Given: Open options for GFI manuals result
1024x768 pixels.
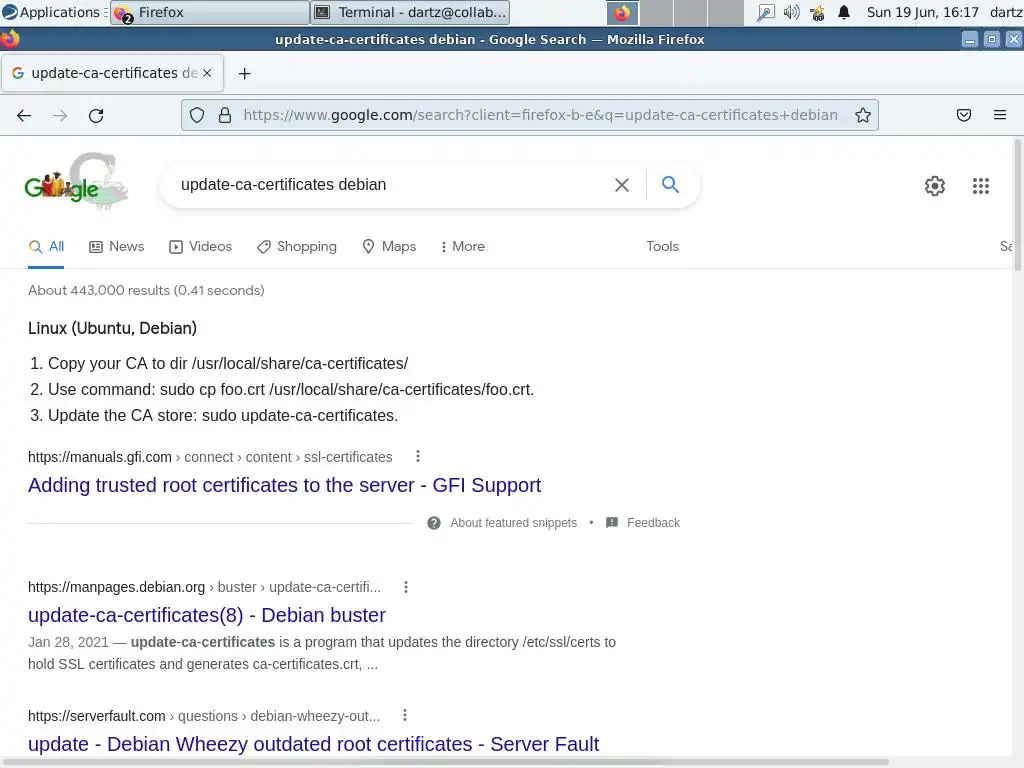Looking at the screenshot, I should click(418, 456).
